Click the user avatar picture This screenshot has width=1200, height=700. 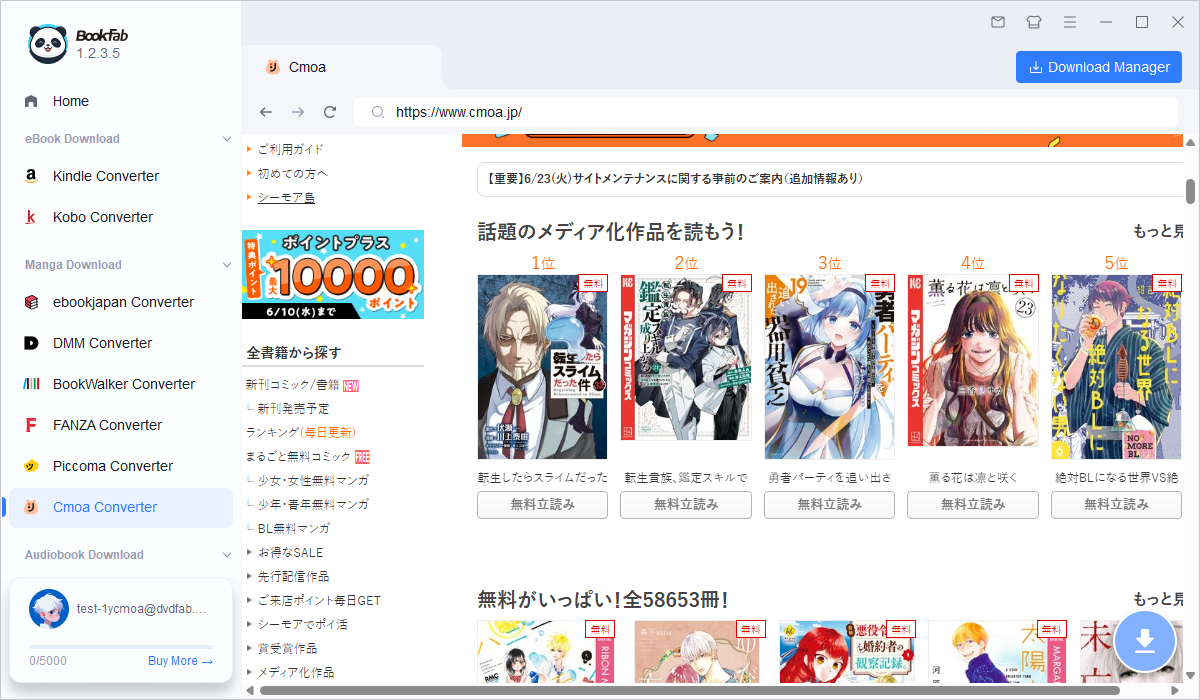point(49,609)
